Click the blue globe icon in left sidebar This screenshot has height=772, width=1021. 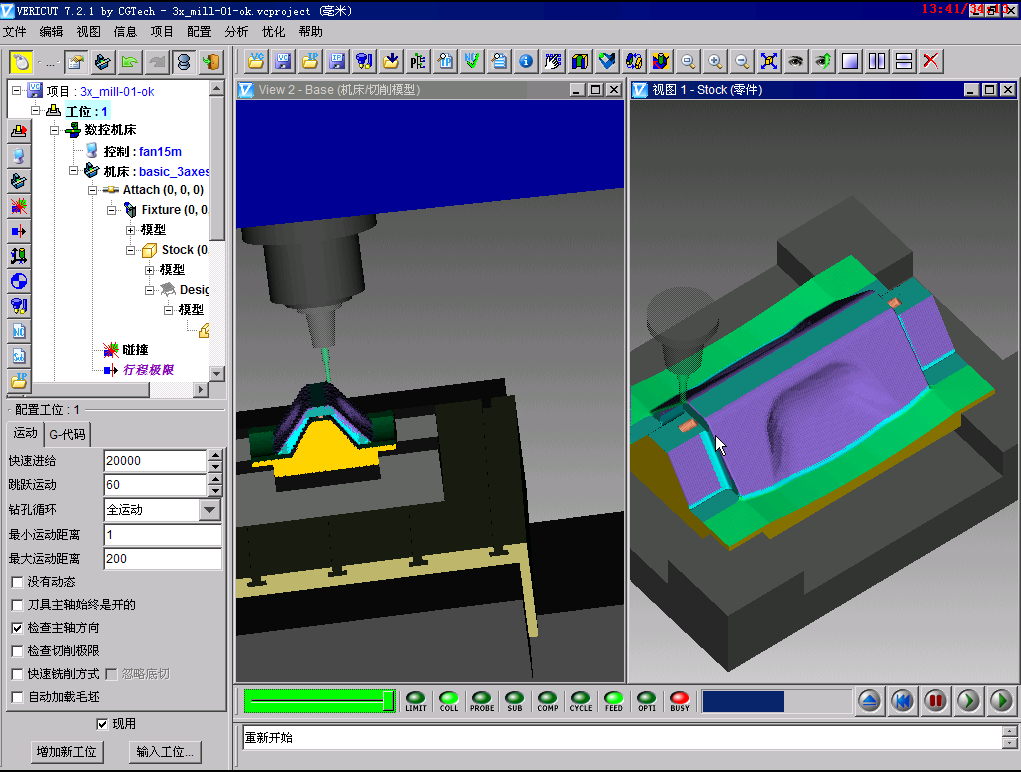tap(19, 281)
